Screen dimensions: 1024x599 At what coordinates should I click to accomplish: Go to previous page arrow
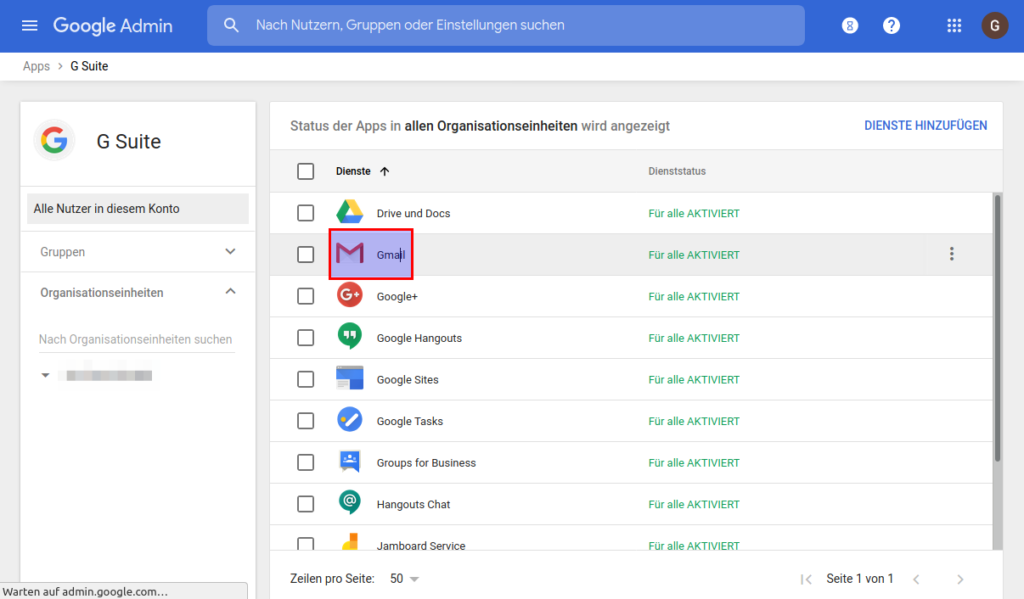(x=917, y=579)
